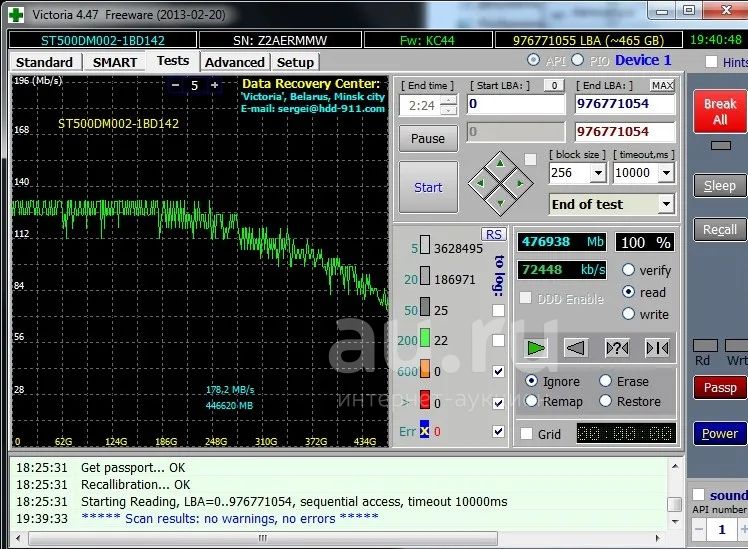Click the random seek scan icon
Screen dimensions: 748x549
(x=617, y=348)
